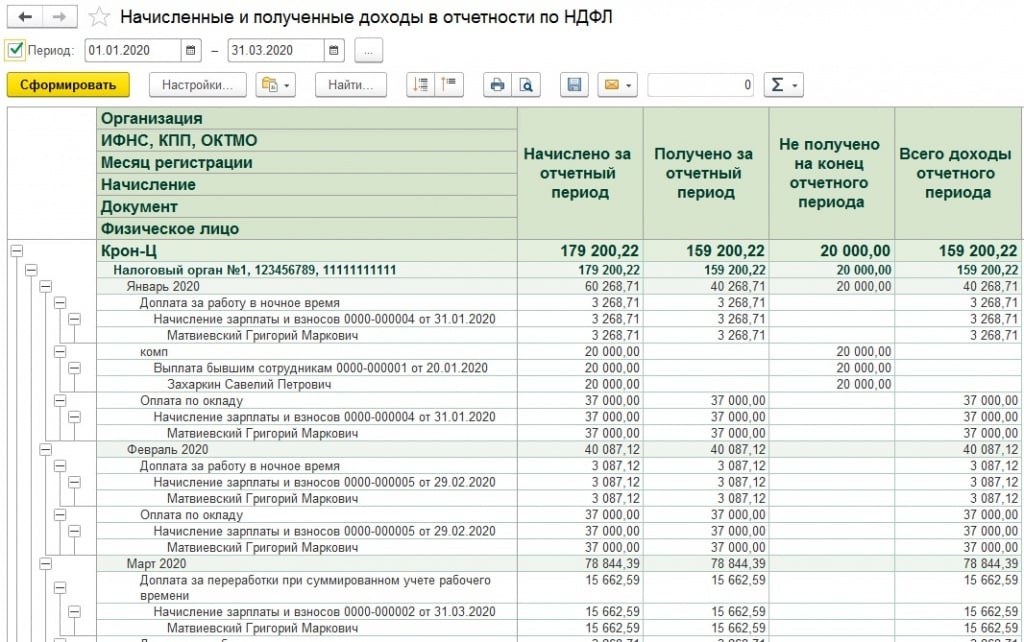Open print preview

pyautogui.click(x=525, y=85)
